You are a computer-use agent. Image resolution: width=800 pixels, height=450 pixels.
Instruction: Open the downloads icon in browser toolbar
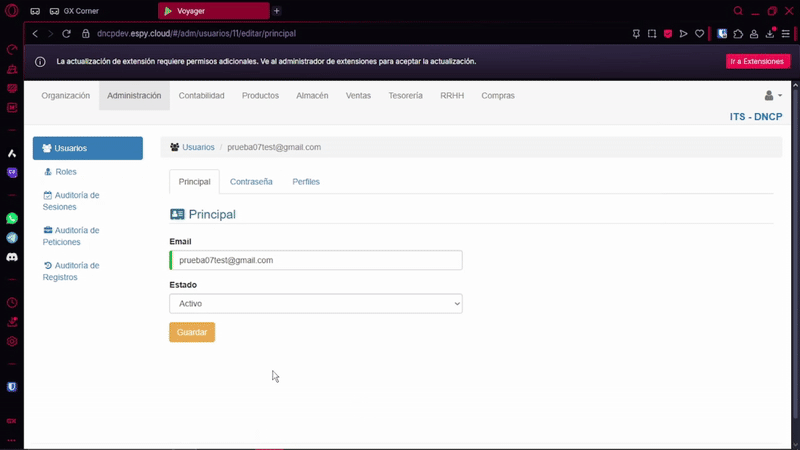coord(769,33)
